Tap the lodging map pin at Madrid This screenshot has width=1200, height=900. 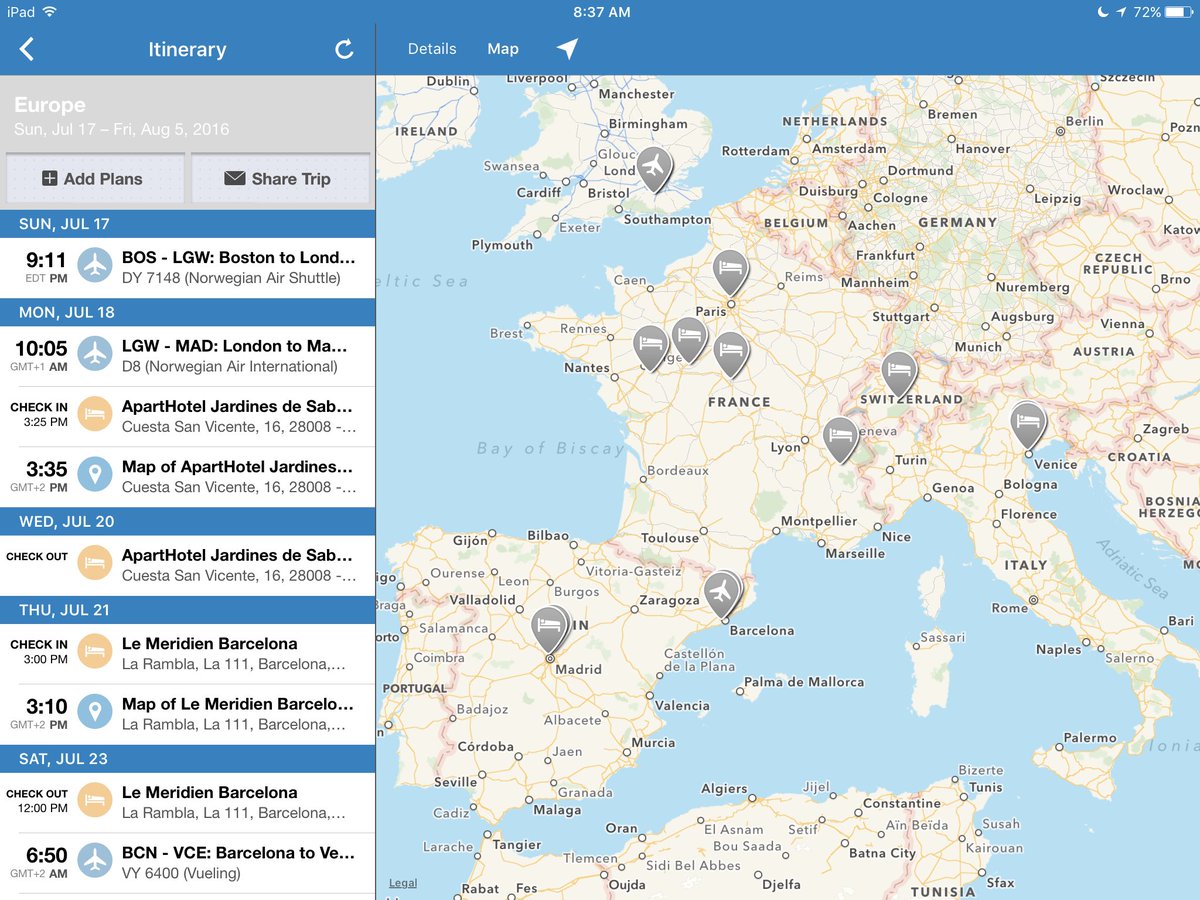(x=549, y=628)
